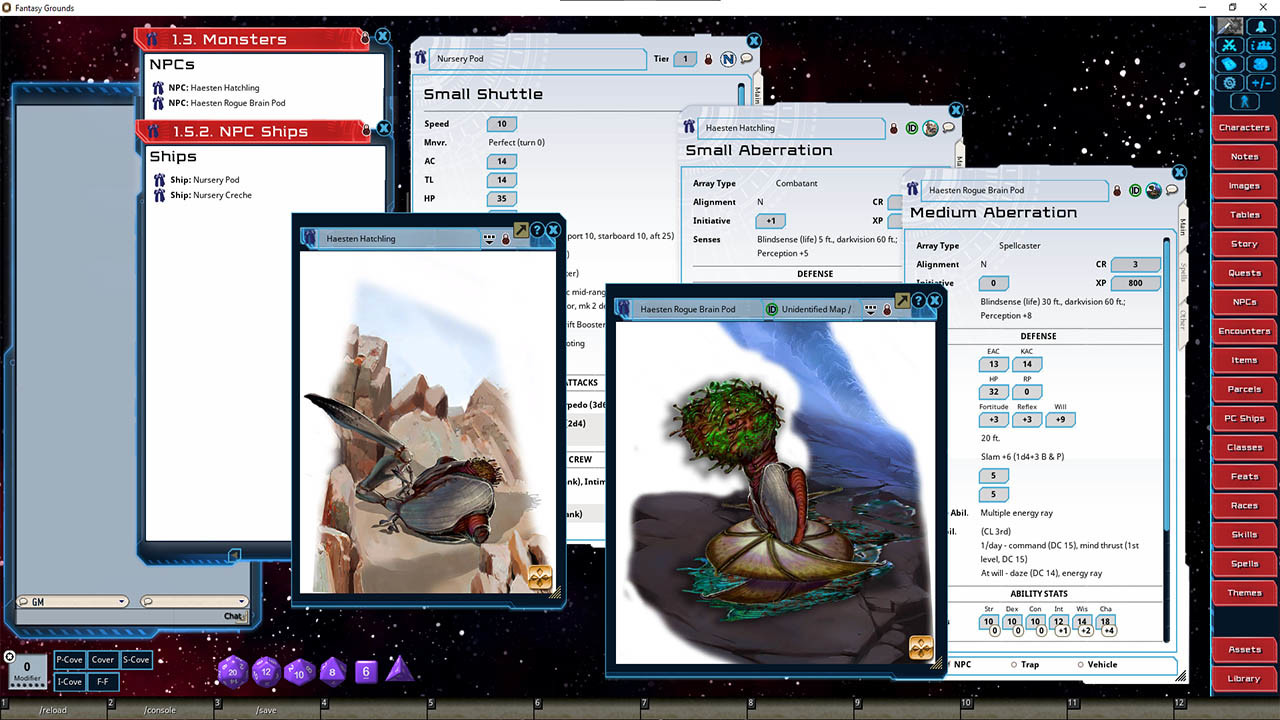Click the F-F modifier button
Screen dimensions: 1280x720
[103, 681]
